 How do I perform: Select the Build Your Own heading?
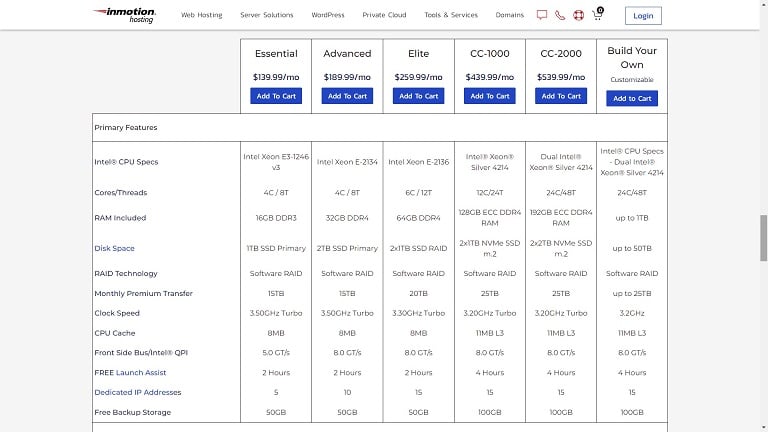click(x=632, y=58)
